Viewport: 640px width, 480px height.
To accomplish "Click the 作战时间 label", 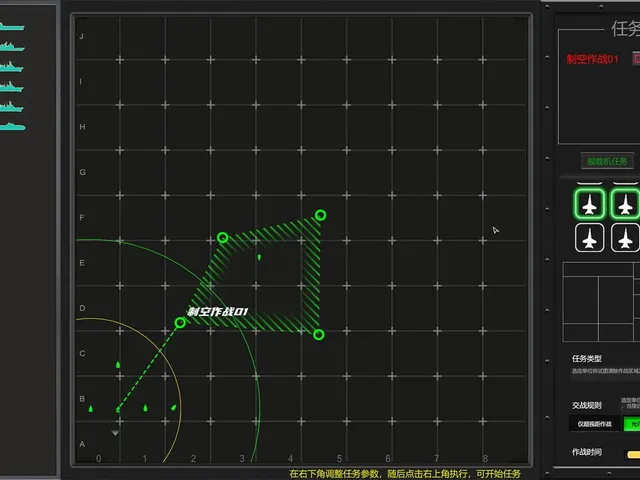I will point(587,452).
